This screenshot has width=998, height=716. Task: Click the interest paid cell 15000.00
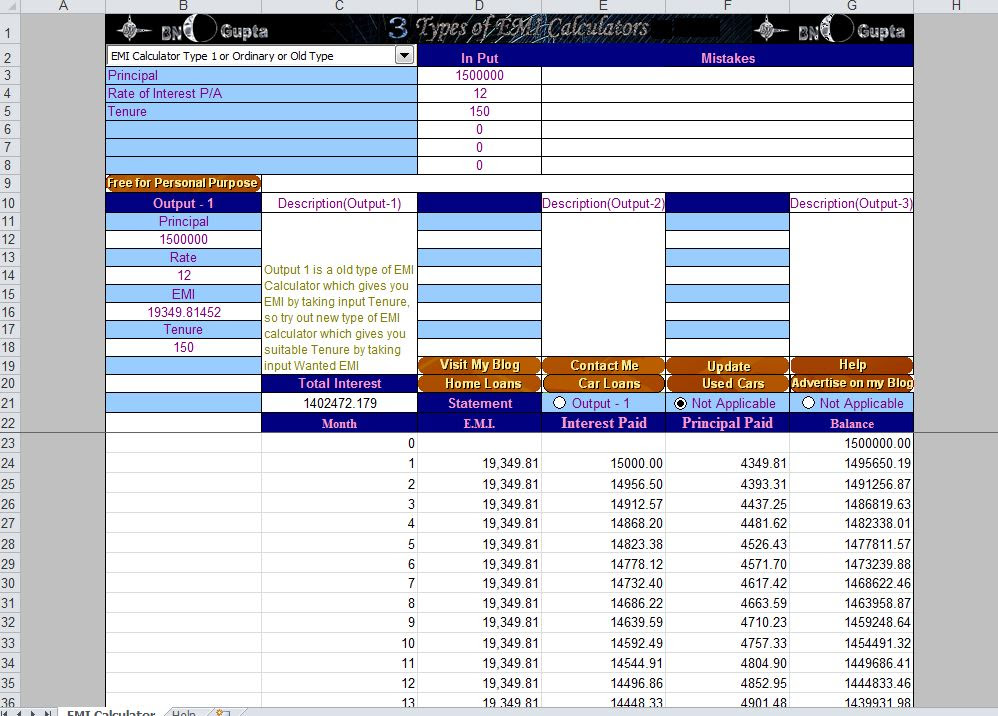point(603,463)
